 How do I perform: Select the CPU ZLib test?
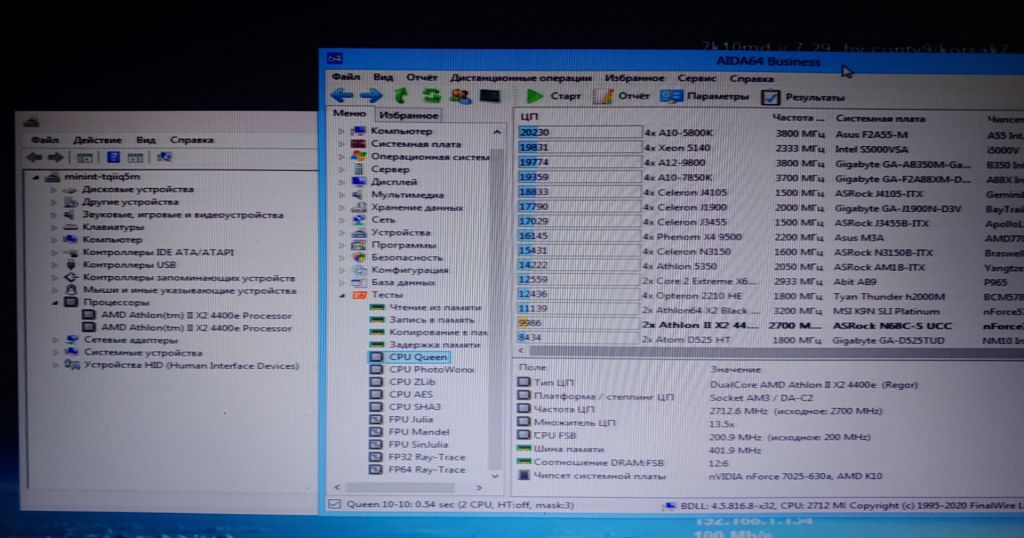click(x=412, y=382)
